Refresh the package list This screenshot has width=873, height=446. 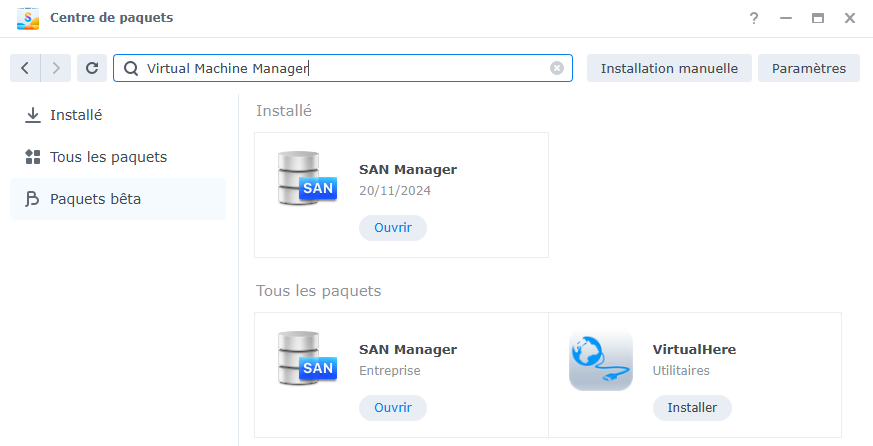click(92, 68)
